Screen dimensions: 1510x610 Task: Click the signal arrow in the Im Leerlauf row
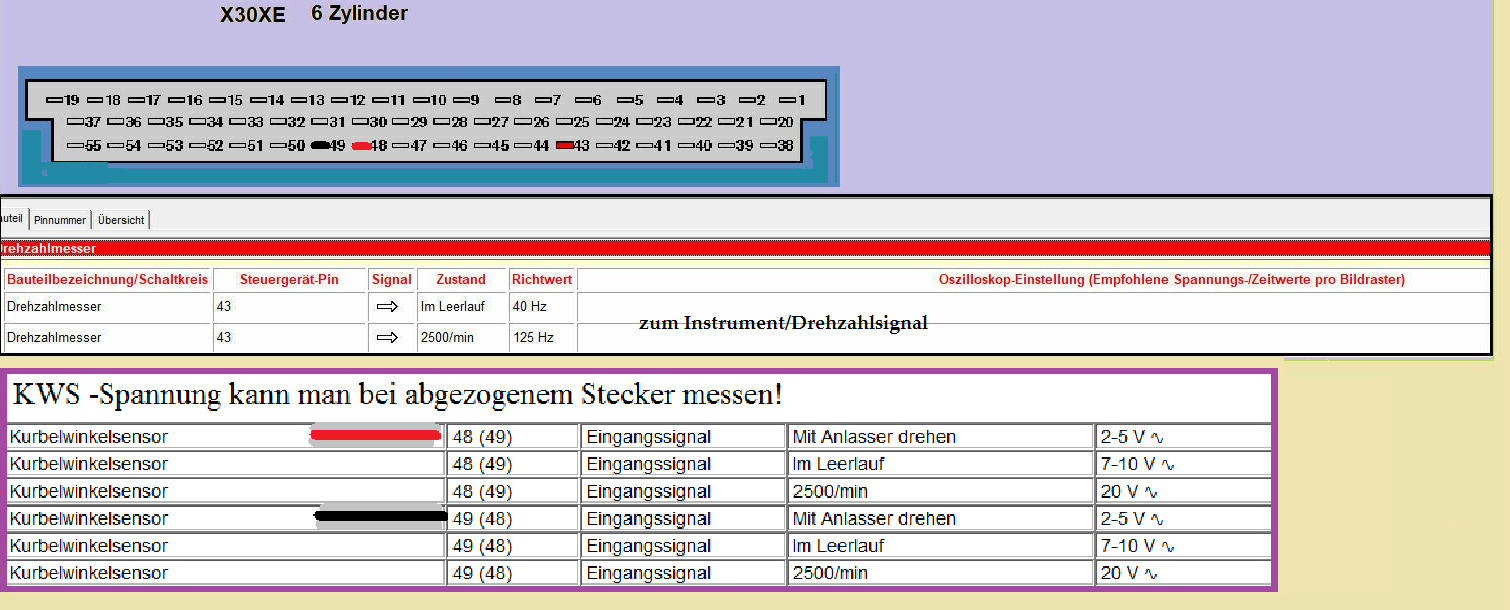(x=387, y=307)
